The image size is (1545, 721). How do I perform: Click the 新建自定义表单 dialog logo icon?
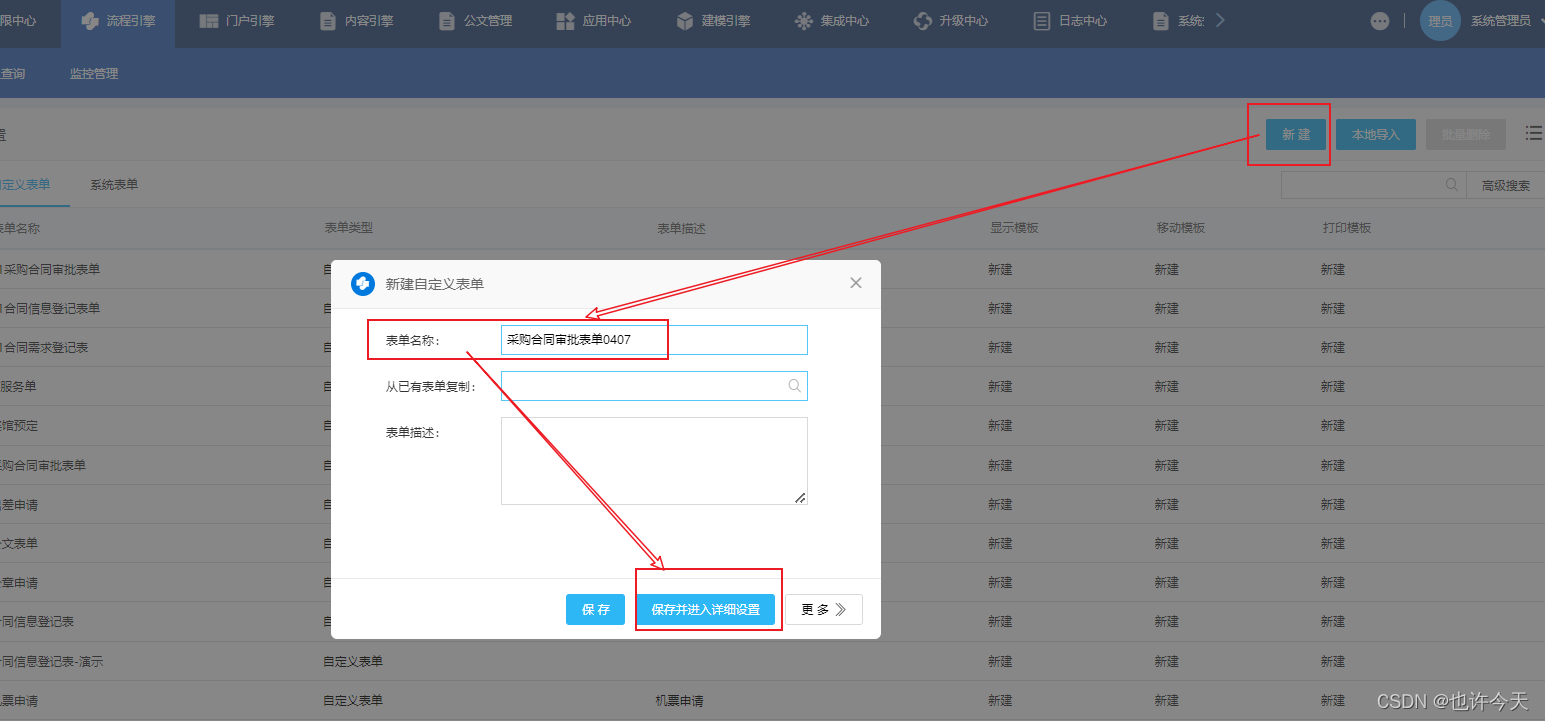tap(363, 284)
